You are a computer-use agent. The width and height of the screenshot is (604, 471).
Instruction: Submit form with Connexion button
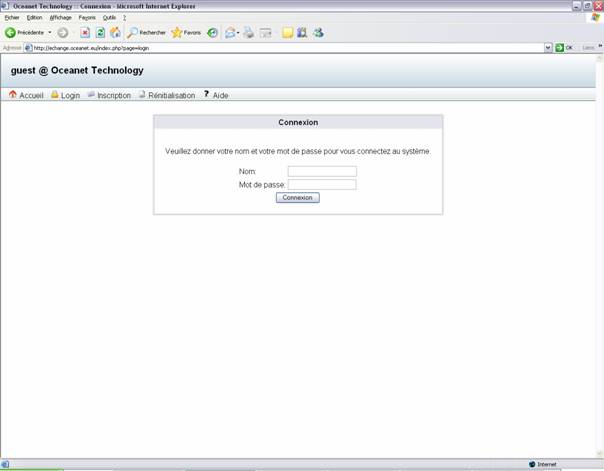pos(297,198)
